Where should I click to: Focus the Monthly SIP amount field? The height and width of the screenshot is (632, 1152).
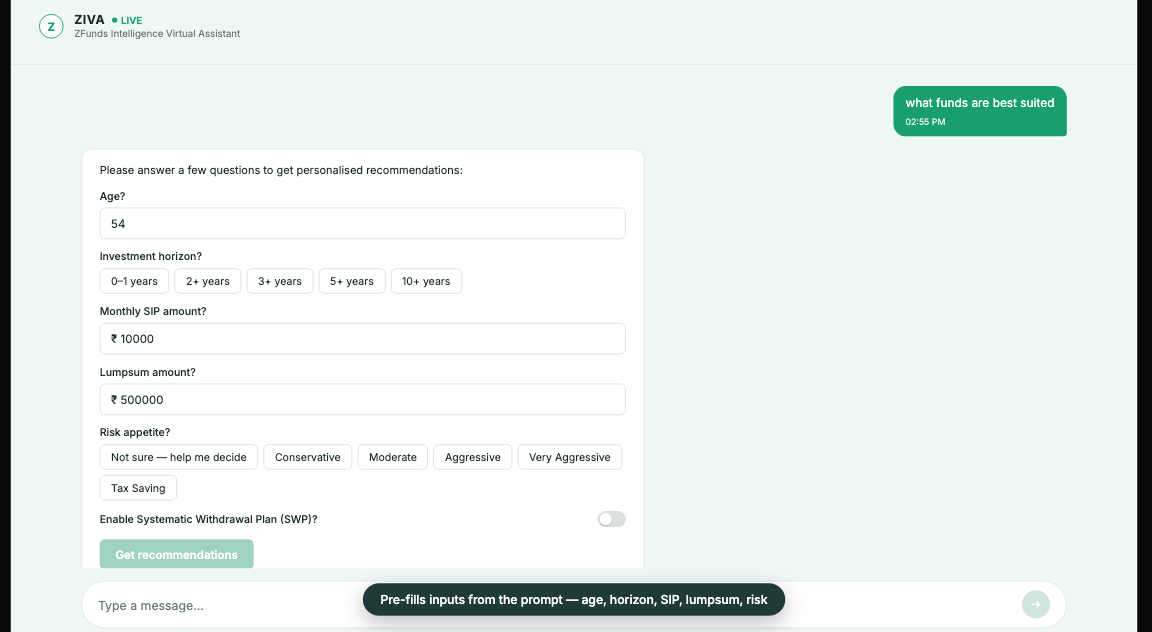(x=362, y=339)
